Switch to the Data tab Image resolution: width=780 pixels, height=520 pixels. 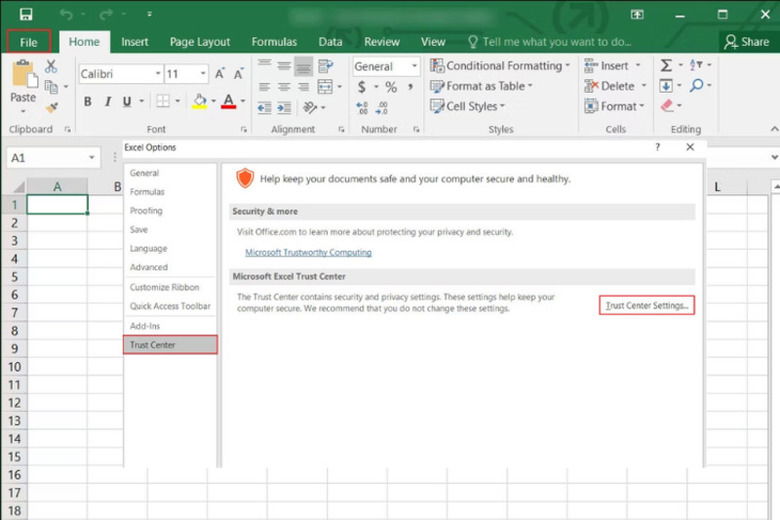click(330, 42)
